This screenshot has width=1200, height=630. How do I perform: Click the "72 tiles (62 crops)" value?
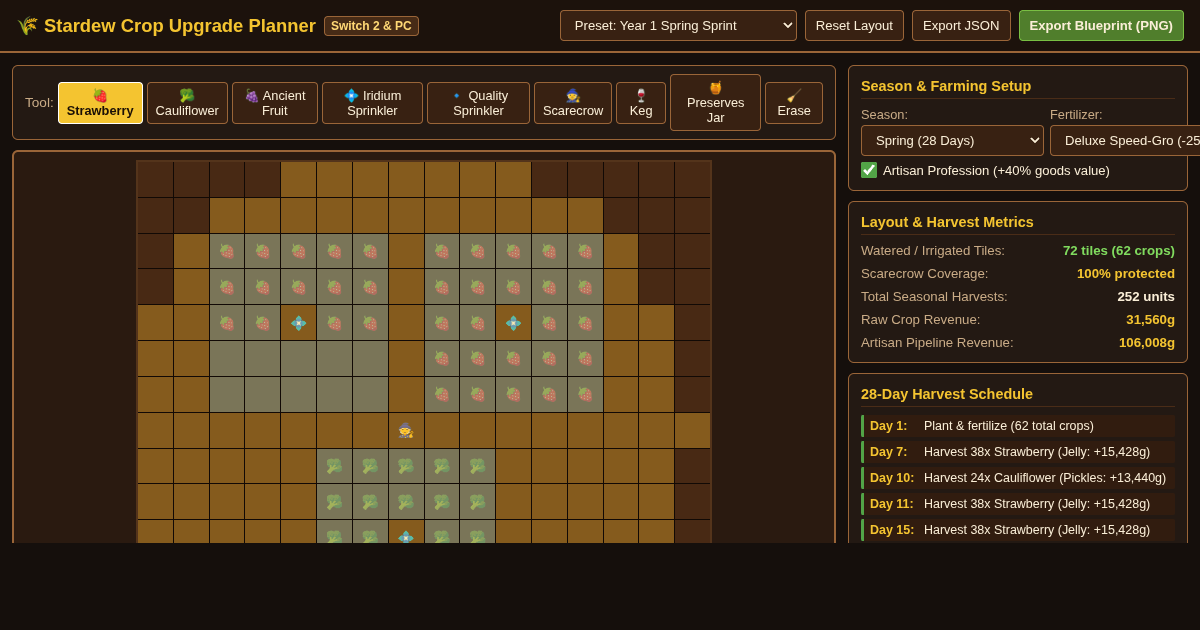pyautogui.click(x=1119, y=251)
